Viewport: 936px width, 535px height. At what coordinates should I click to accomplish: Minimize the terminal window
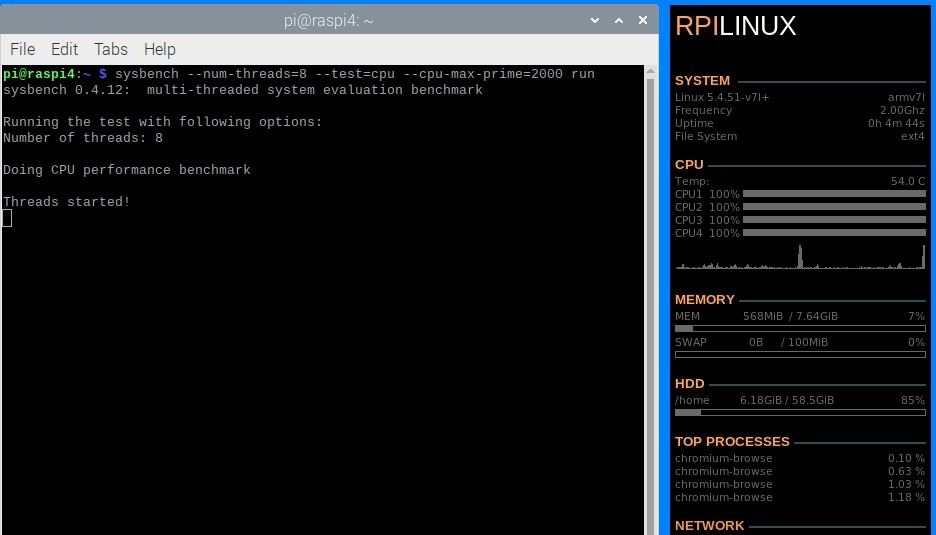tap(596, 20)
